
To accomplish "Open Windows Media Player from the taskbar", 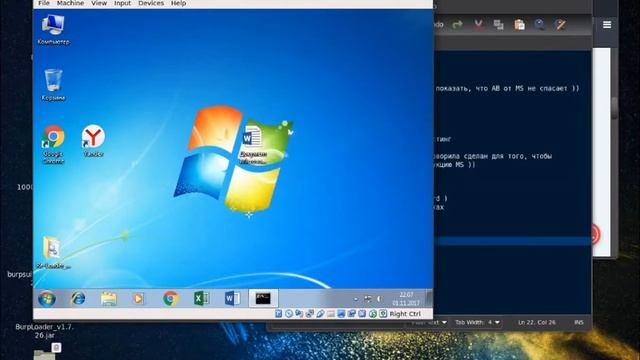I will 139,299.
